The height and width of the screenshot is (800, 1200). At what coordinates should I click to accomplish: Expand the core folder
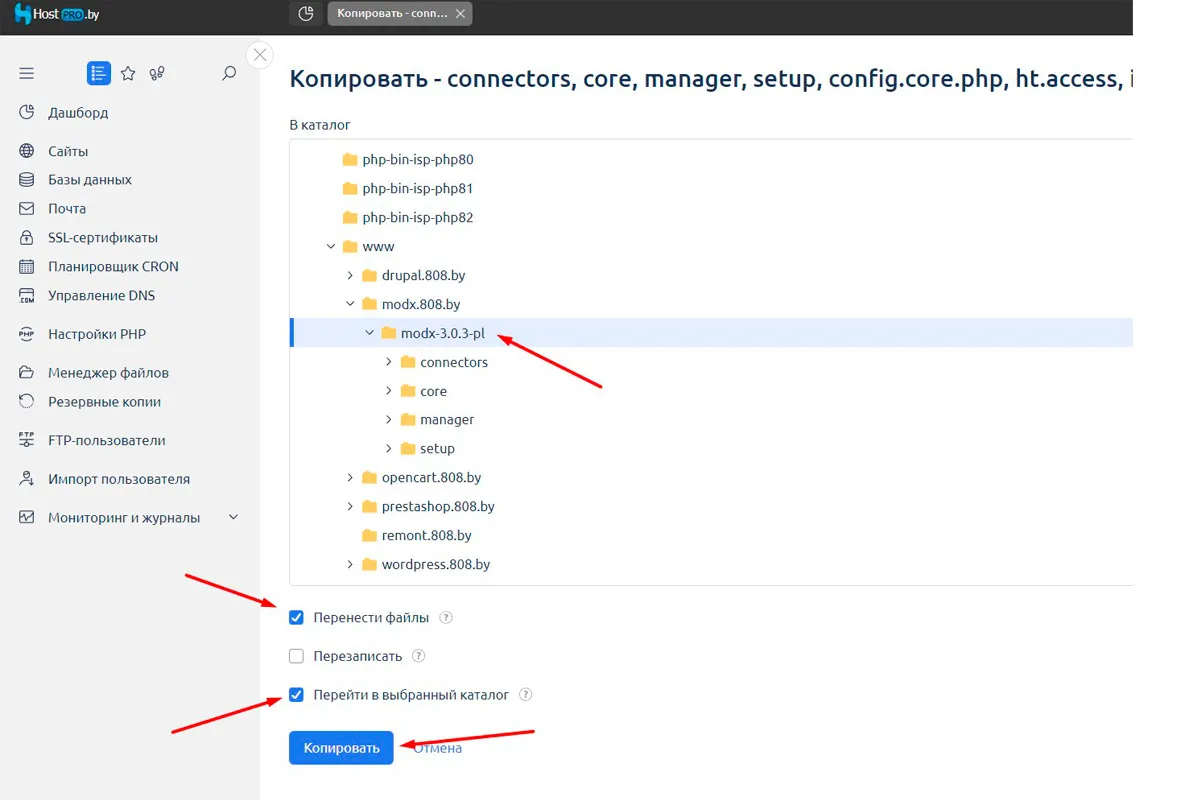(x=389, y=391)
